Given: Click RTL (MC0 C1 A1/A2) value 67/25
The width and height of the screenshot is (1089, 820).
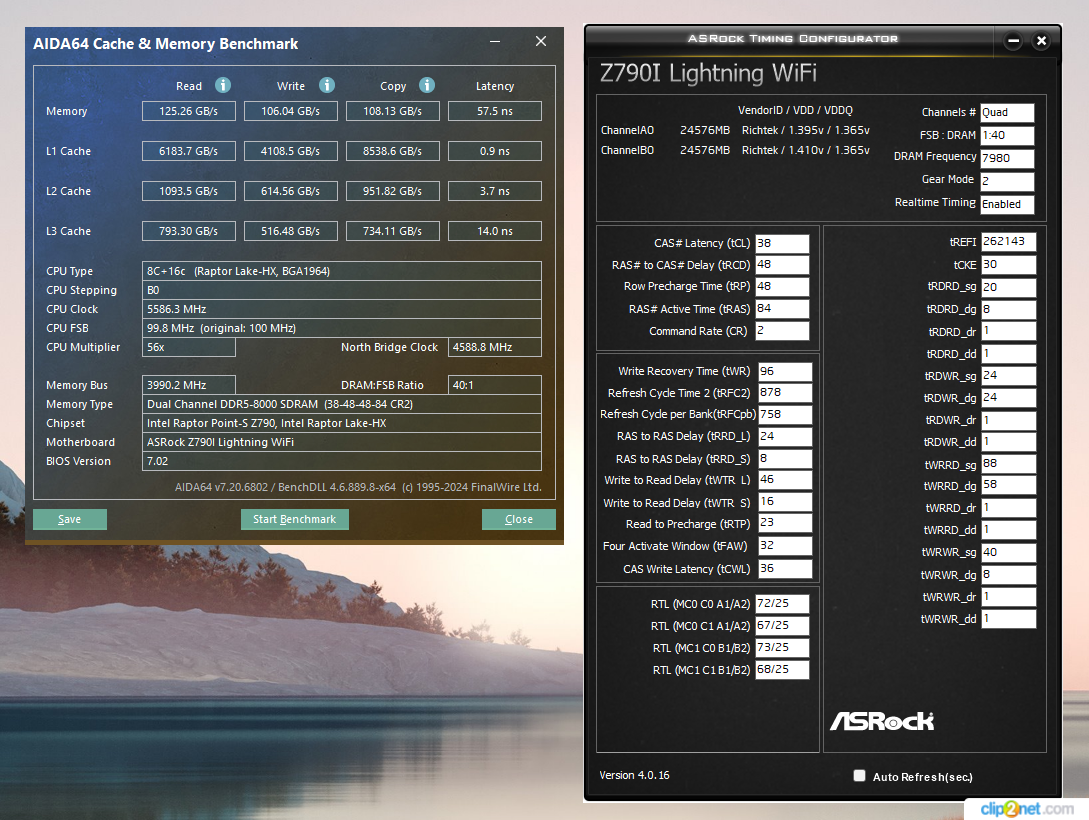Looking at the screenshot, I should [782, 626].
